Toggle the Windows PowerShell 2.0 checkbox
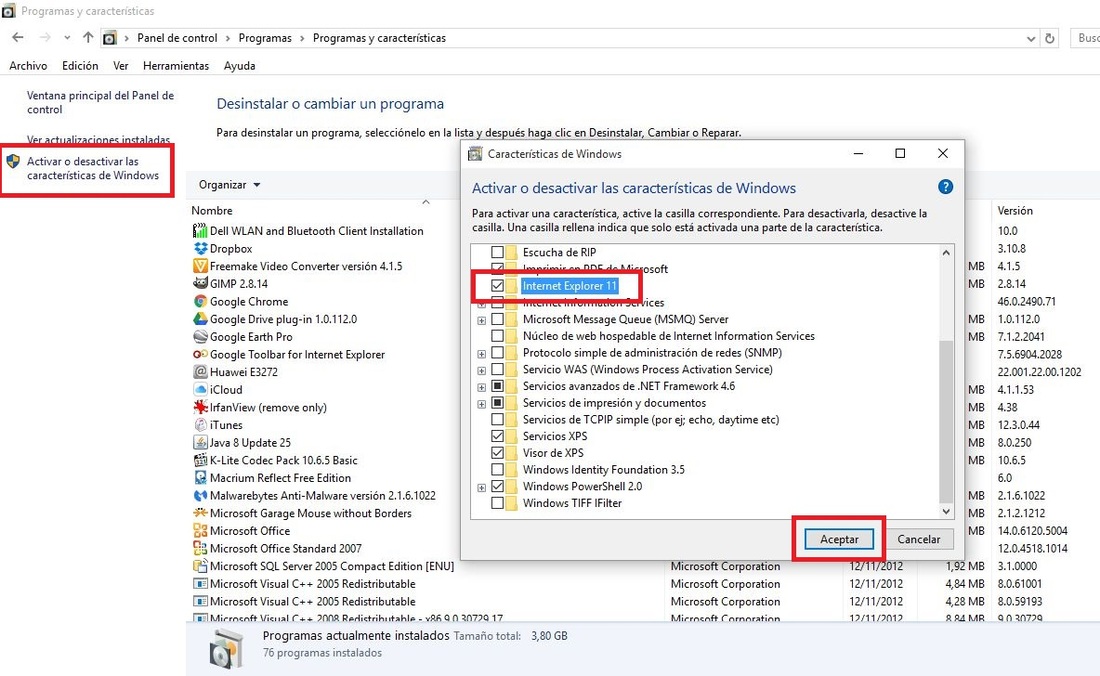 [497, 487]
